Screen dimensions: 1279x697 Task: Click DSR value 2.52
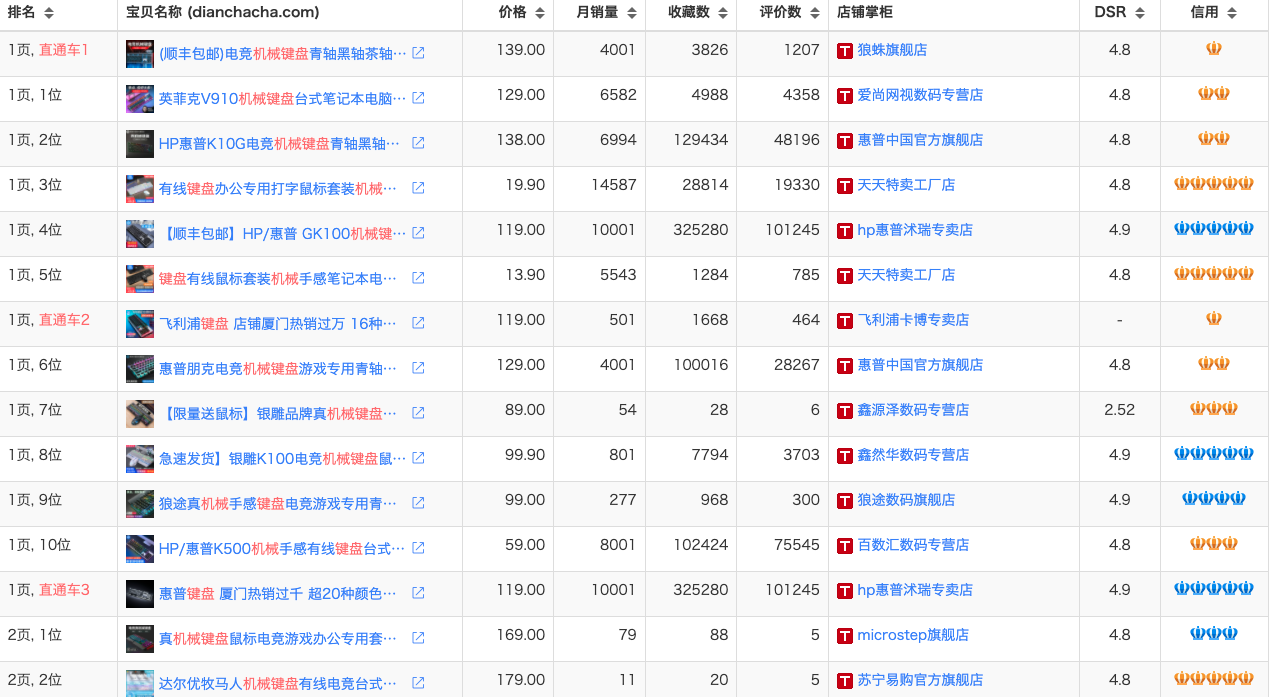(x=1119, y=410)
